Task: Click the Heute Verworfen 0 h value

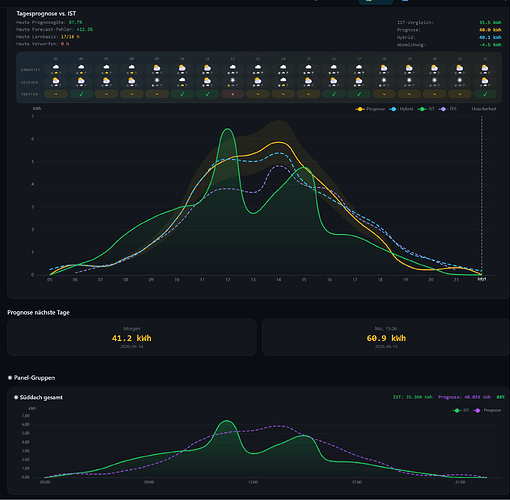Action: [65, 44]
